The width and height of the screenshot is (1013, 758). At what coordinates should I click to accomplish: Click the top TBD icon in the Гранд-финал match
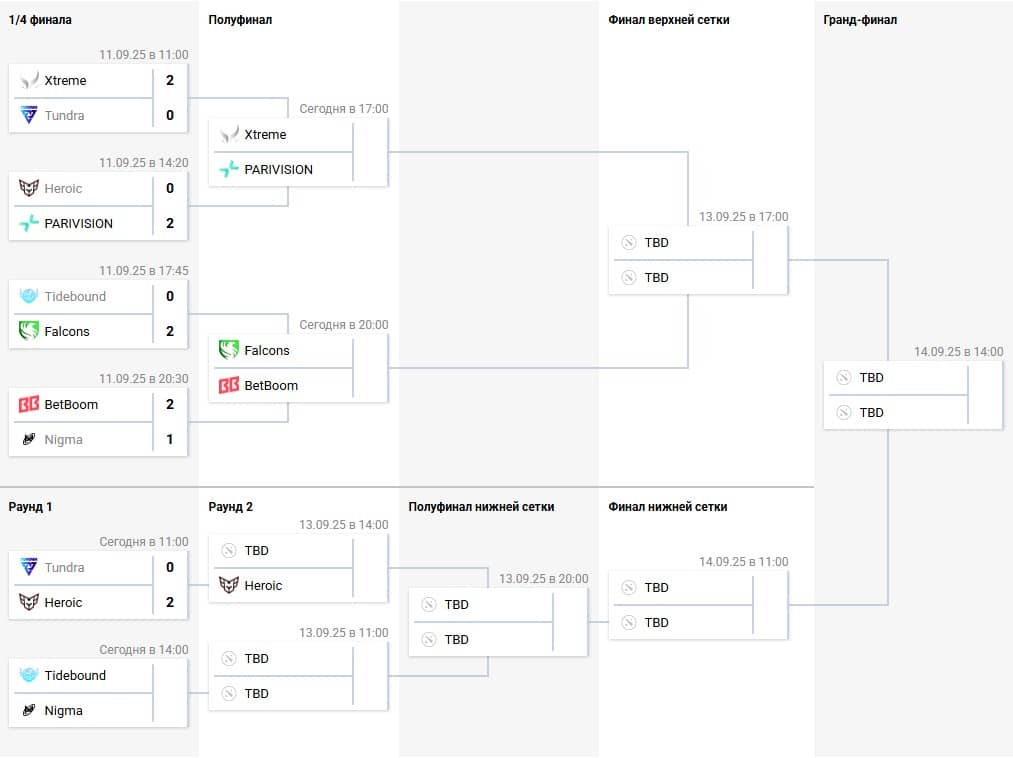click(844, 378)
